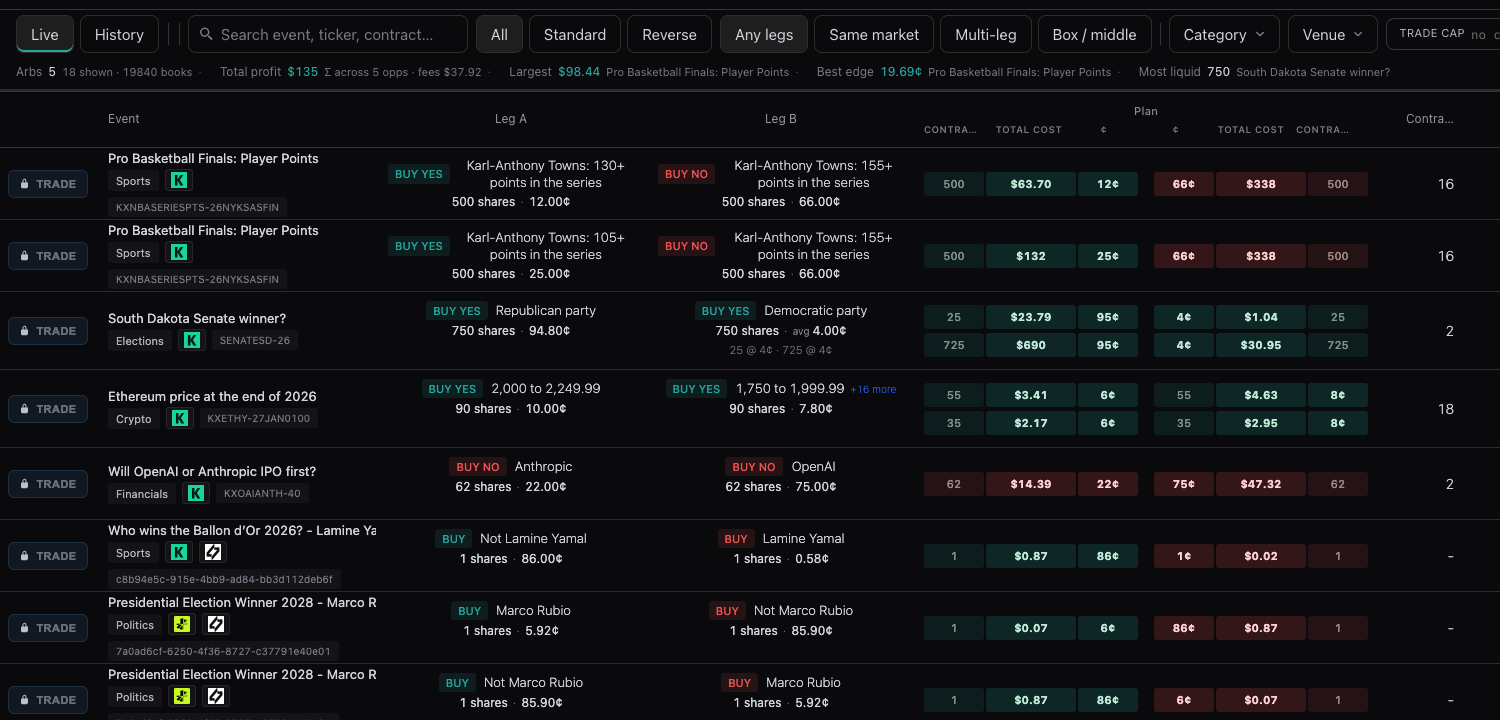Screen dimensions: 1500x720
Task: Click the Kalshi icon beside the Financials tag
Action: point(196,494)
